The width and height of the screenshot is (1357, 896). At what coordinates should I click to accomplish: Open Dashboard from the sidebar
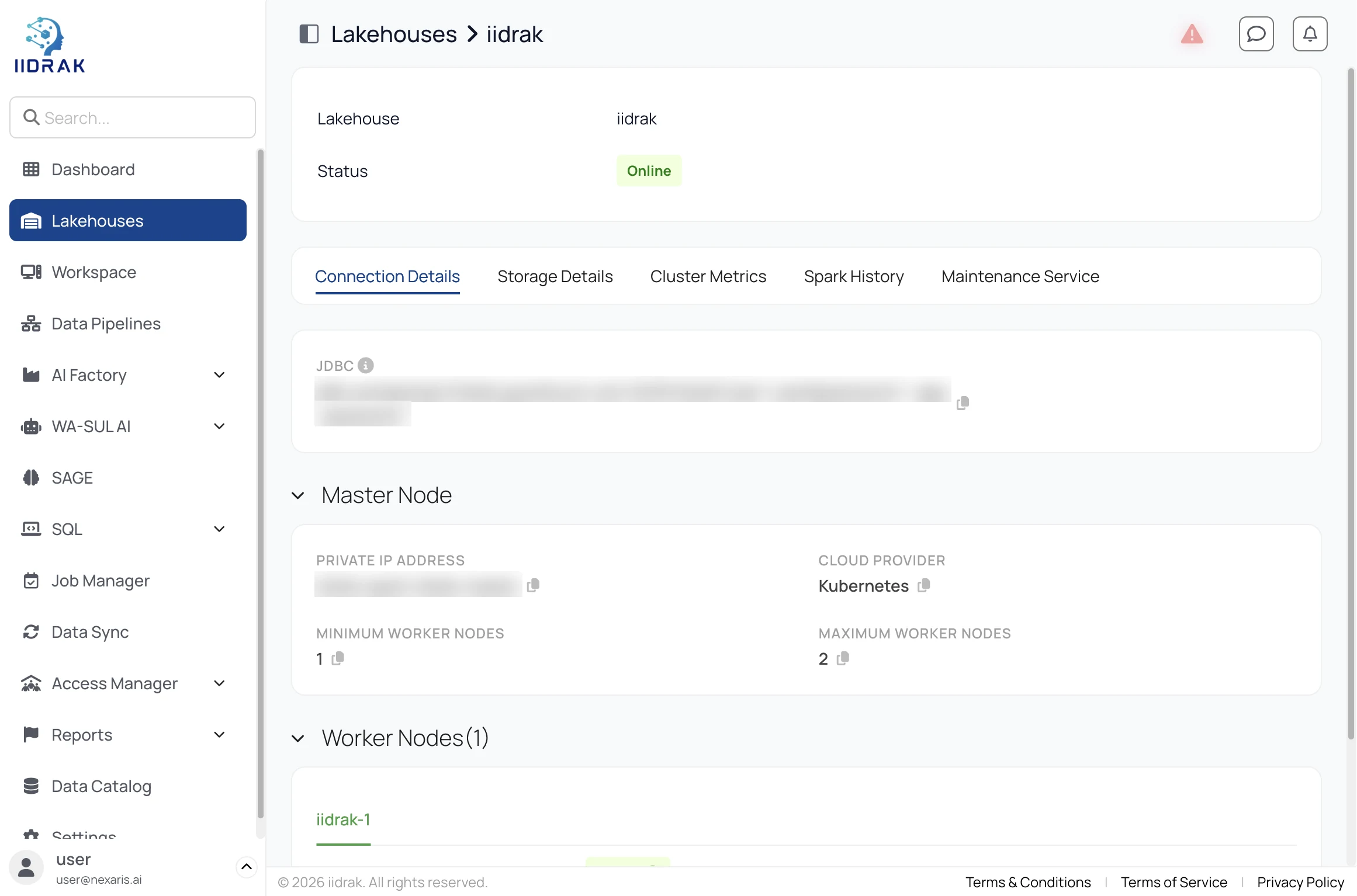click(x=128, y=169)
